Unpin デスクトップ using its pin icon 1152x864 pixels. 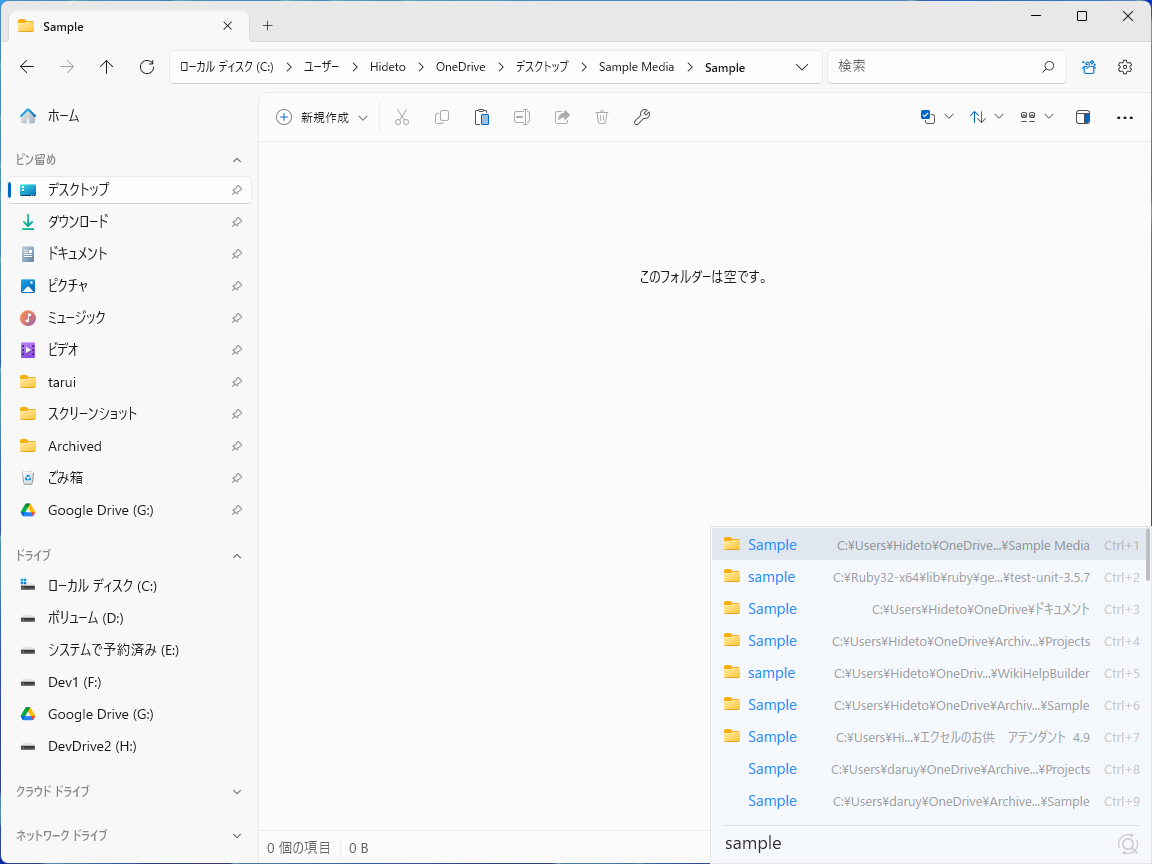click(237, 190)
